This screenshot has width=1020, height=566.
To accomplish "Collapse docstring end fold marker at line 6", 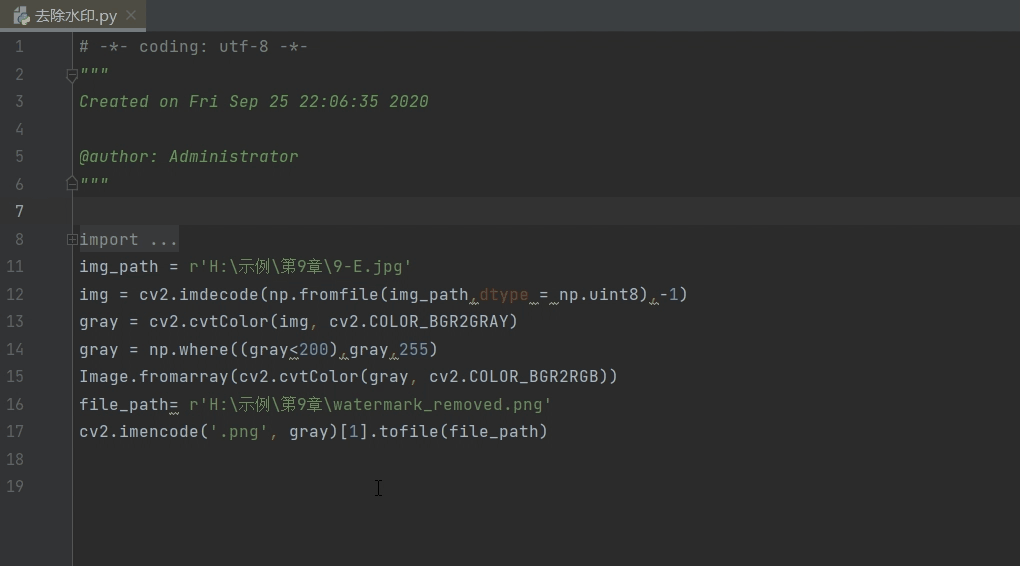I will pos(72,183).
